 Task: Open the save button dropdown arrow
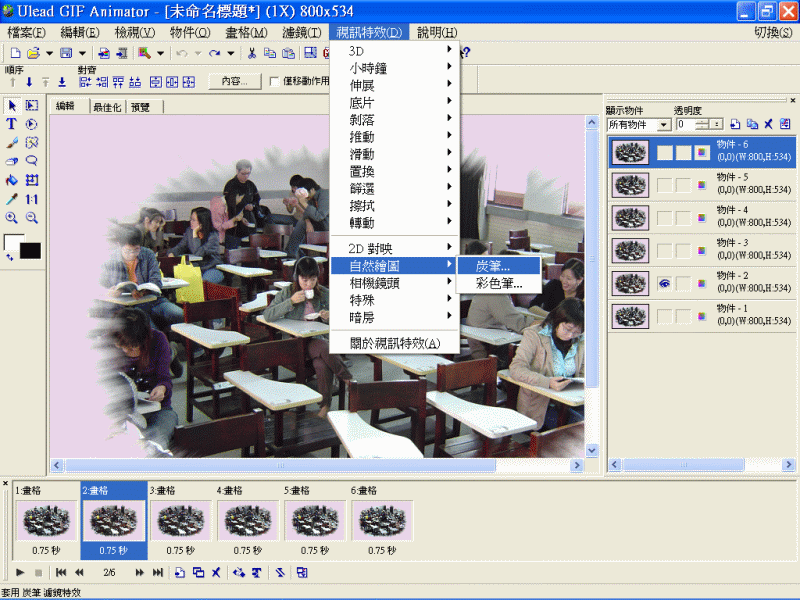pos(80,53)
